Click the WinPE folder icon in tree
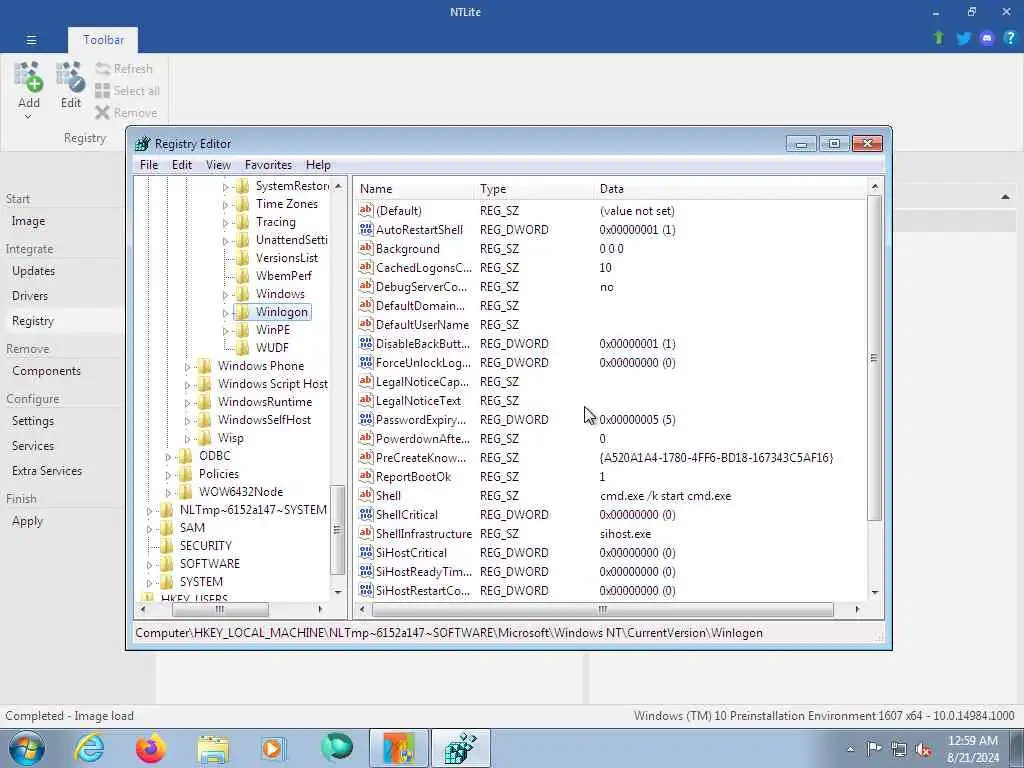This screenshot has height=768, width=1024. coord(242,330)
